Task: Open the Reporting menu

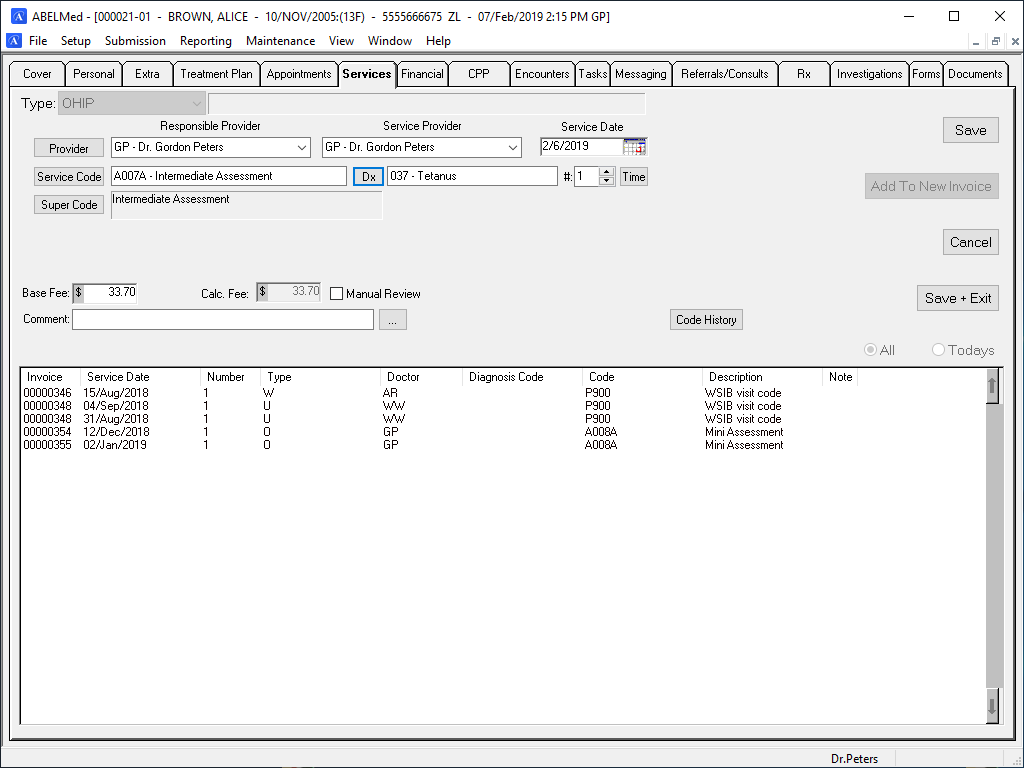Action: click(x=205, y=41)
